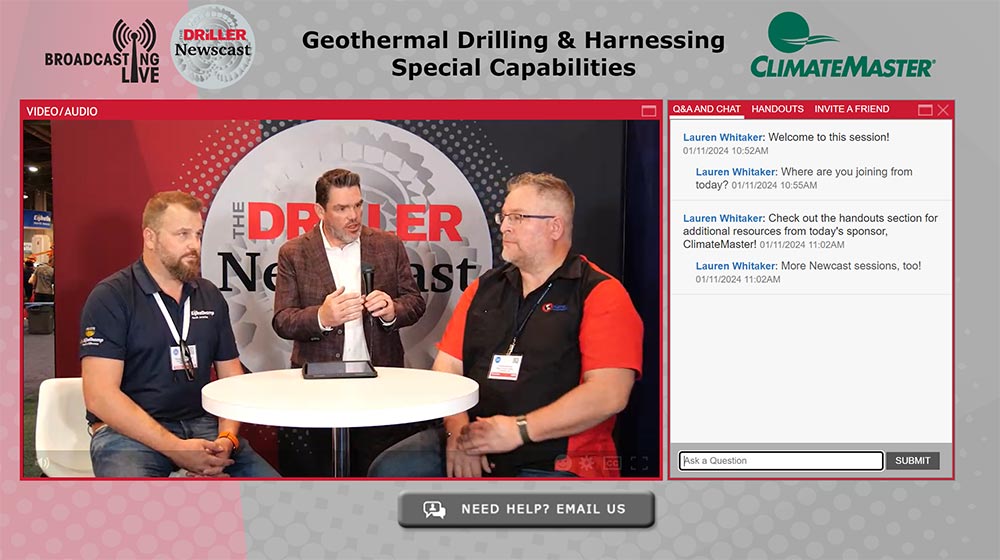The width and height of the screenshot is (1000, 560).
Task: Switch to the Q&A and Chat tab
Action: pos(707,109)
